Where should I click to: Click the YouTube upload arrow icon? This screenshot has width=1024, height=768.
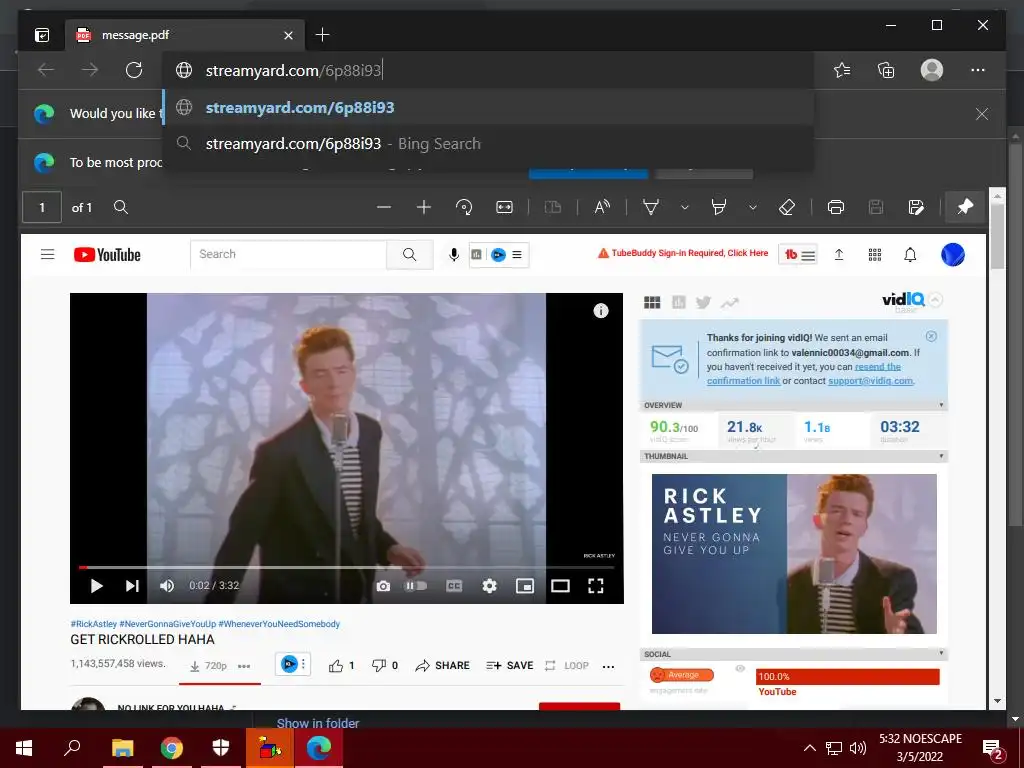[839, 255]
